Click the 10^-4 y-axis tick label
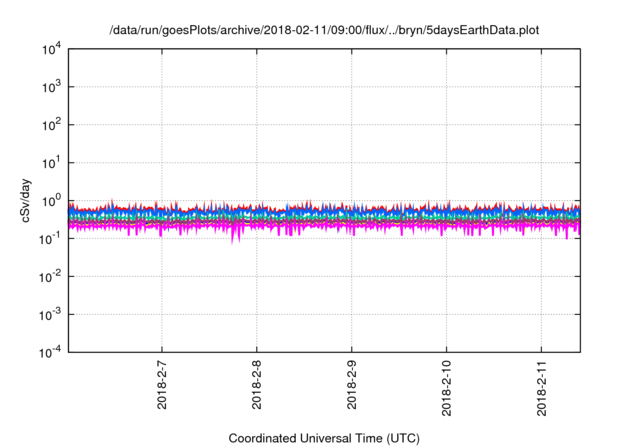Screen dimensions: 640x448 tap(50, 352)
